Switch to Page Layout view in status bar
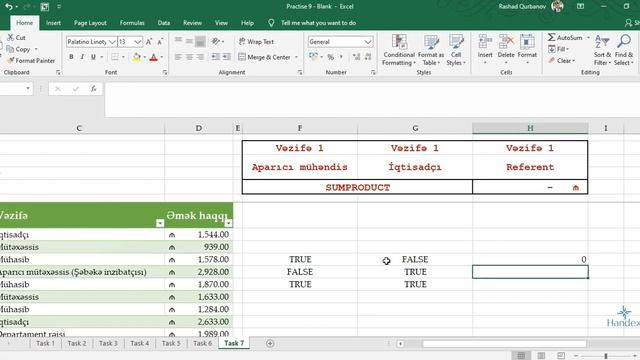The width and height of the screenshot is (640, 360). coord(541,356)
